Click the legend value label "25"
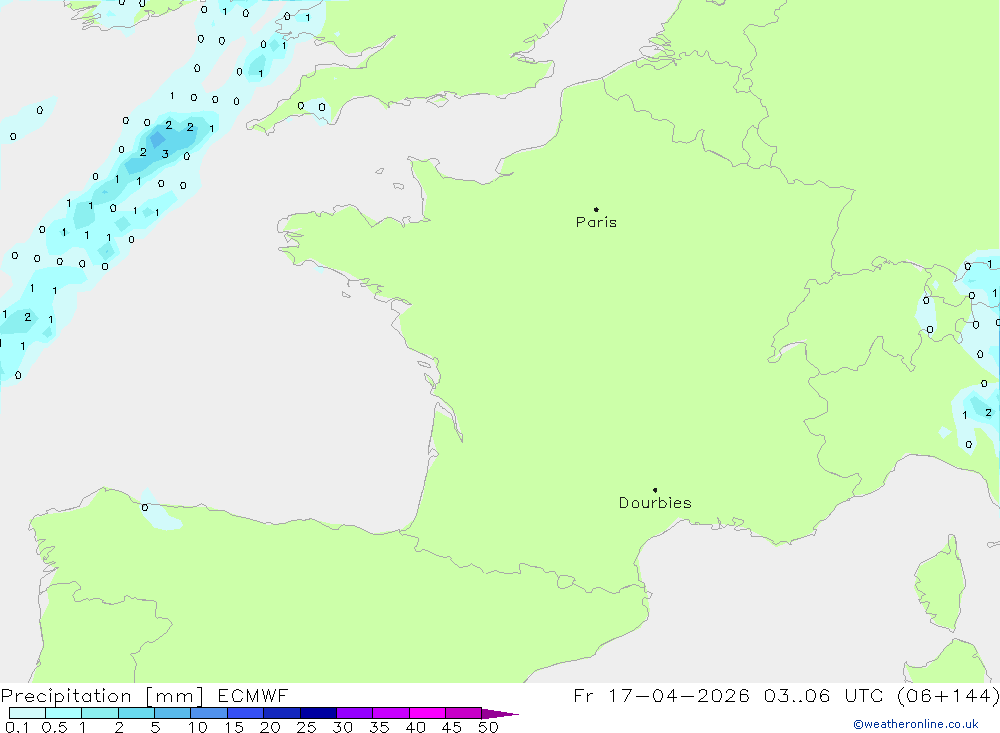 [x=307, y=727]
